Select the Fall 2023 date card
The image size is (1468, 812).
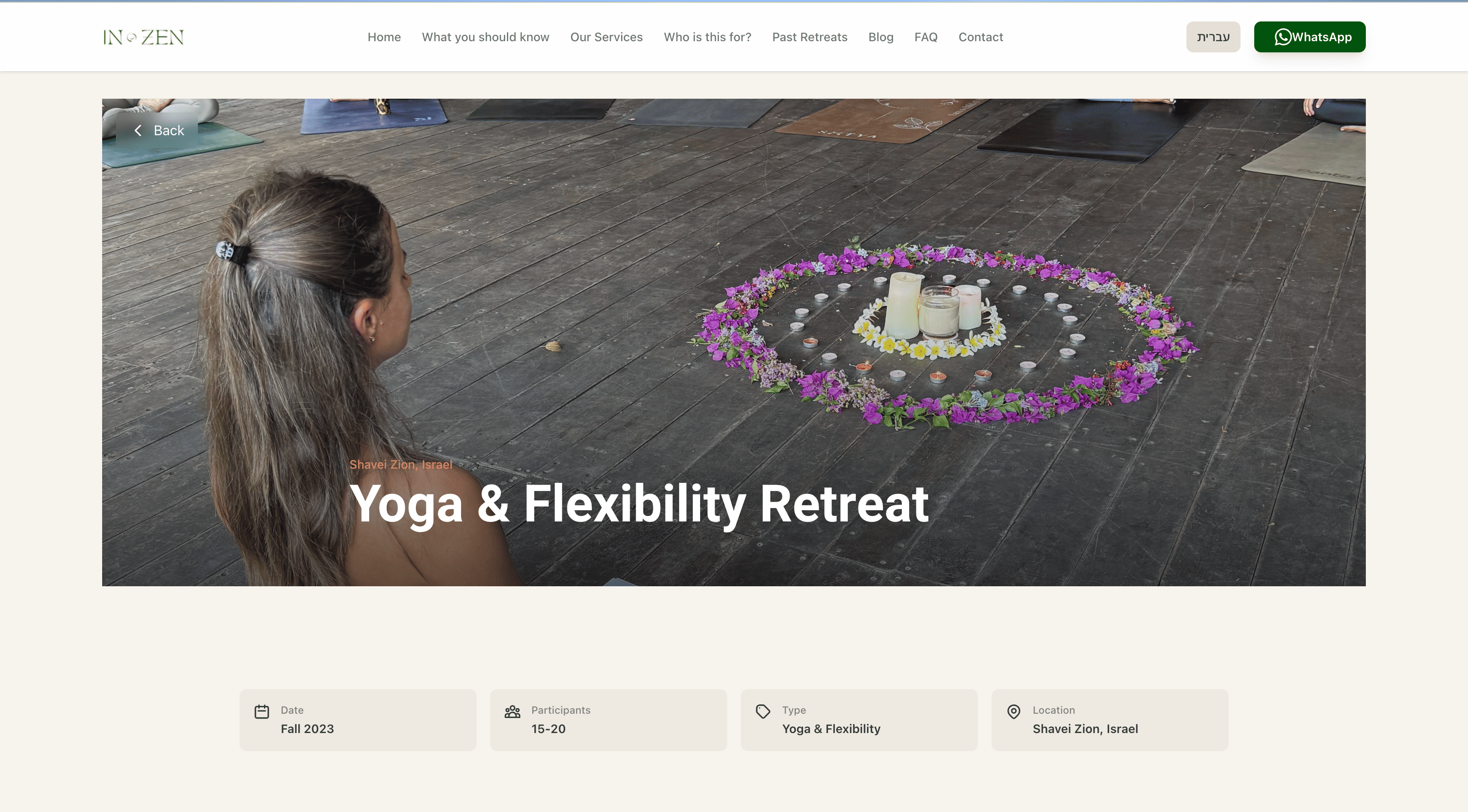point(358,720)
